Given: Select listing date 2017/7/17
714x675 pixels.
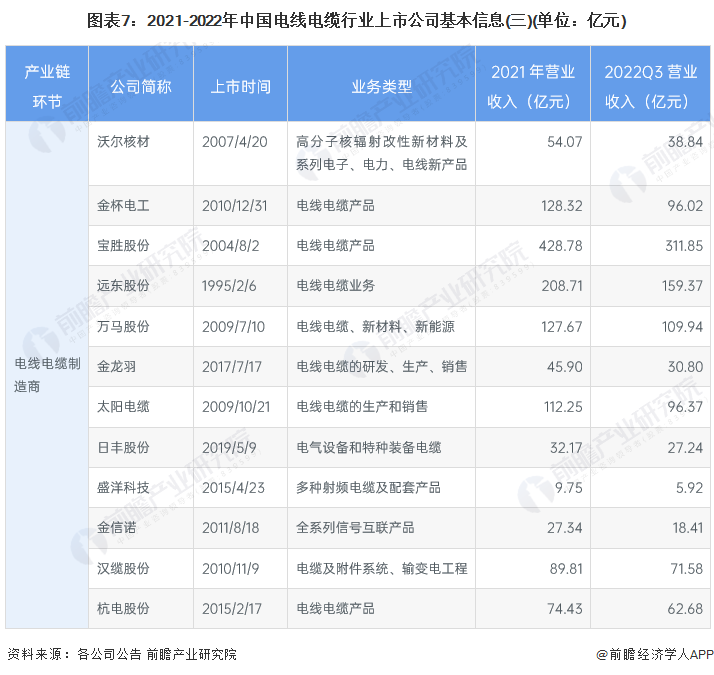Looking at the screenshot, I should [232, 367].
